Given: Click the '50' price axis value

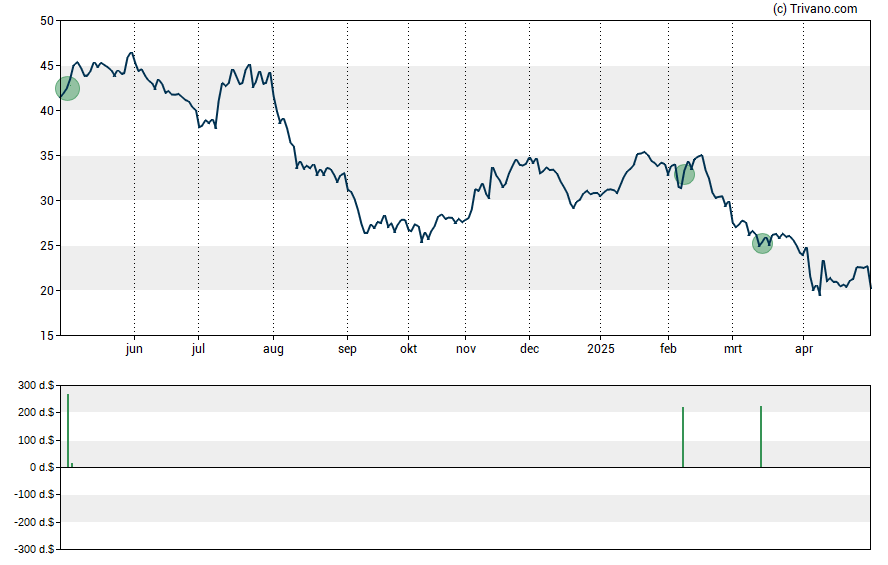Looking at the screenshot, I should point(47,21).
